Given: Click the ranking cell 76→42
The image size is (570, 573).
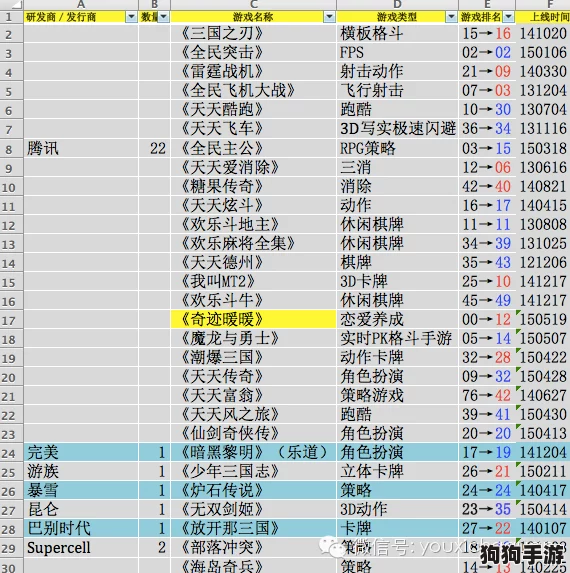Looking at the screenshot, I should tap(487, 396).
